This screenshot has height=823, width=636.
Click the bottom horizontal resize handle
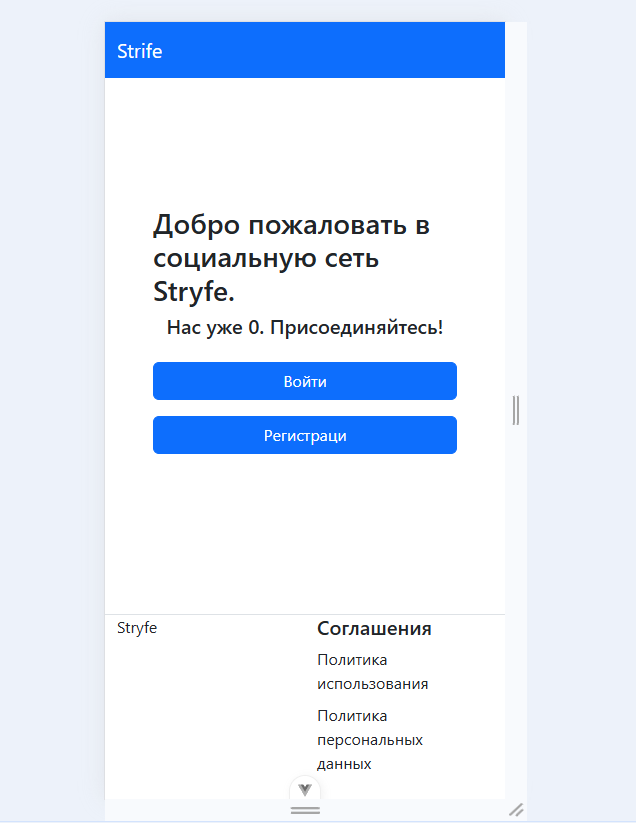click(x=305, y=811)
